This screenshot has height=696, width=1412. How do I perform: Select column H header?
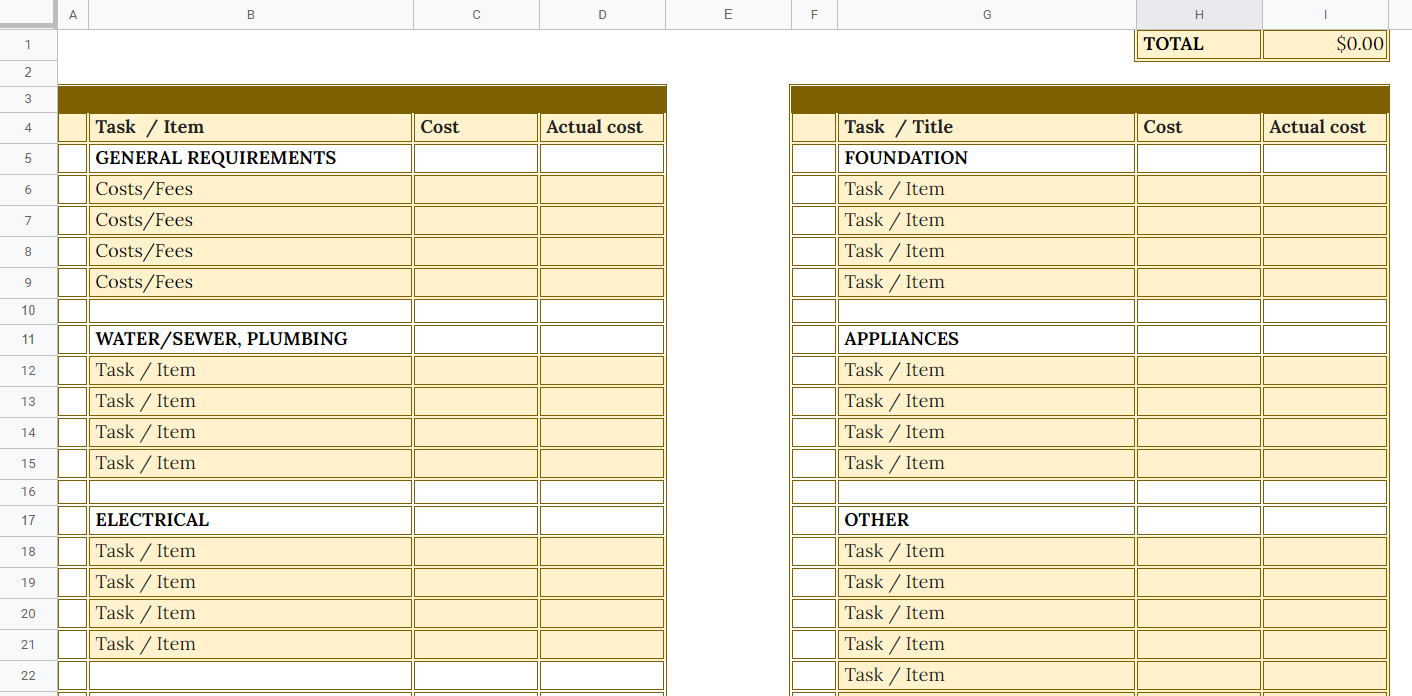click(x=1197, y=14)
